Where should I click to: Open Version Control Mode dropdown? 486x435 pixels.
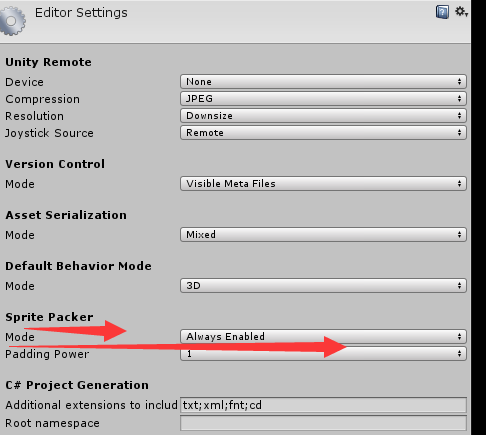[x=323, y=184]
